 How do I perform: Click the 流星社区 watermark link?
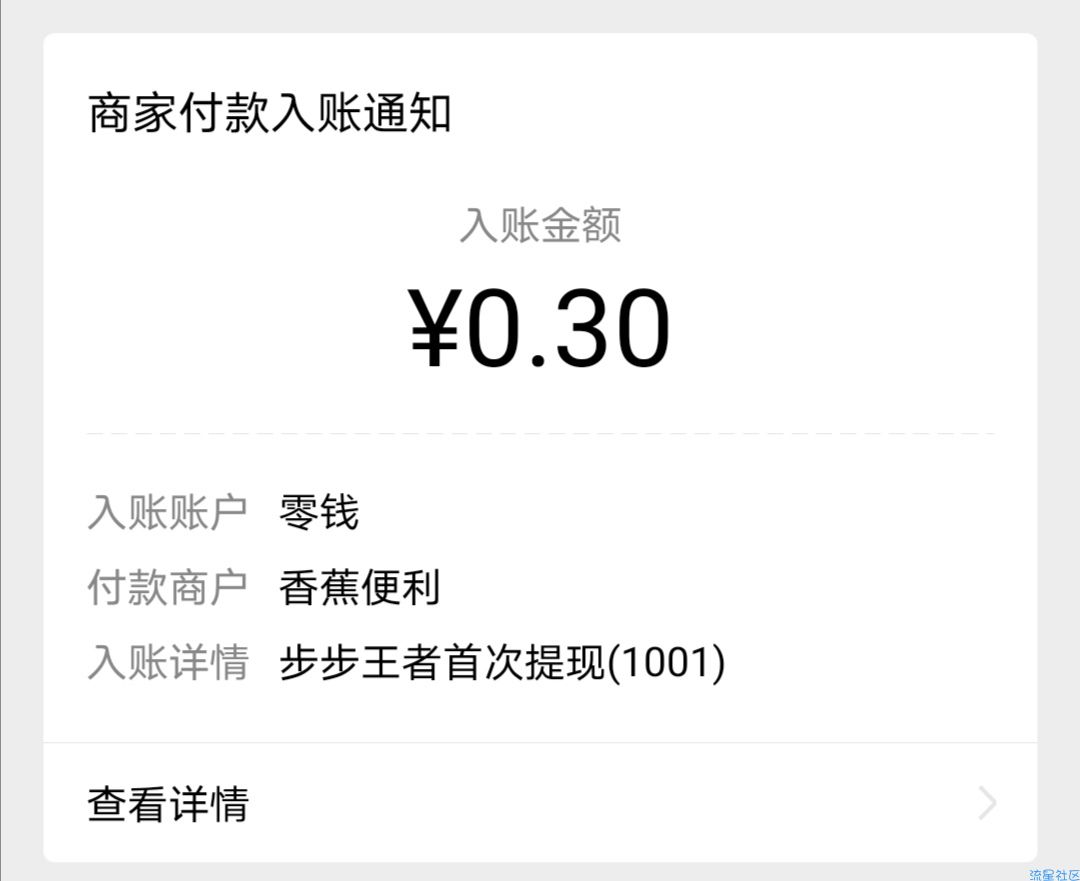[1054, 875]
